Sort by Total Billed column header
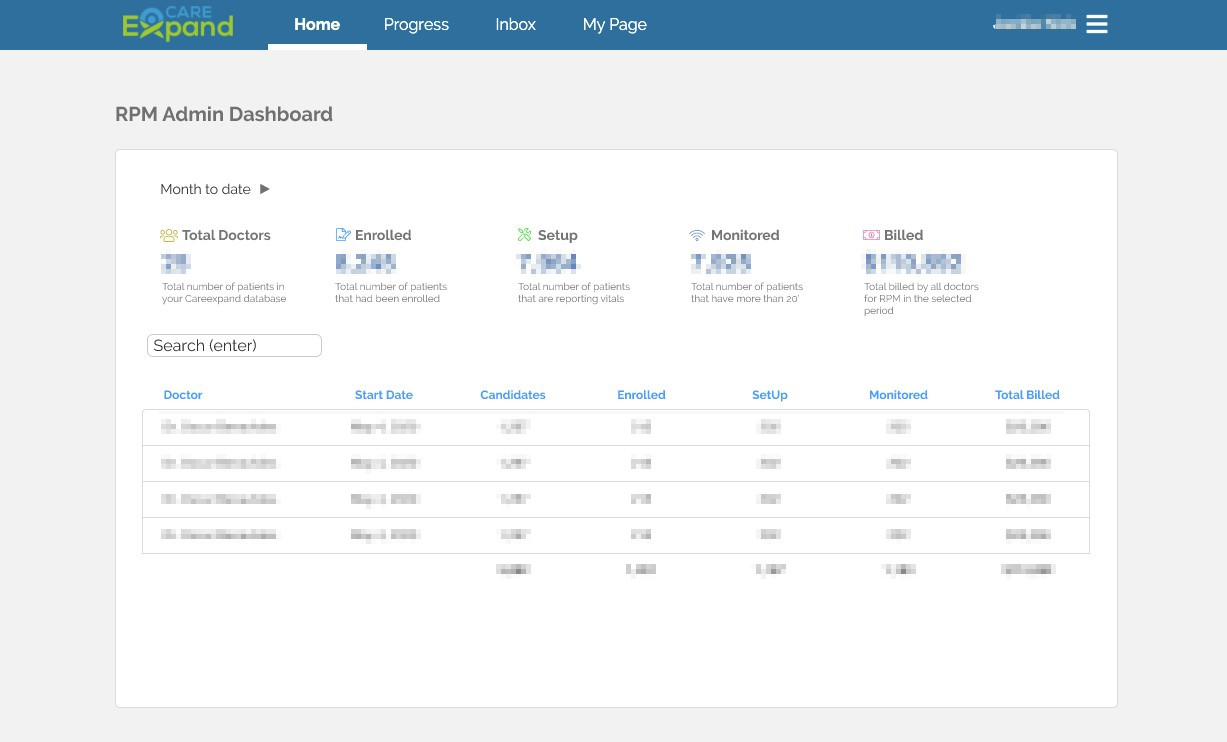 1027,395
